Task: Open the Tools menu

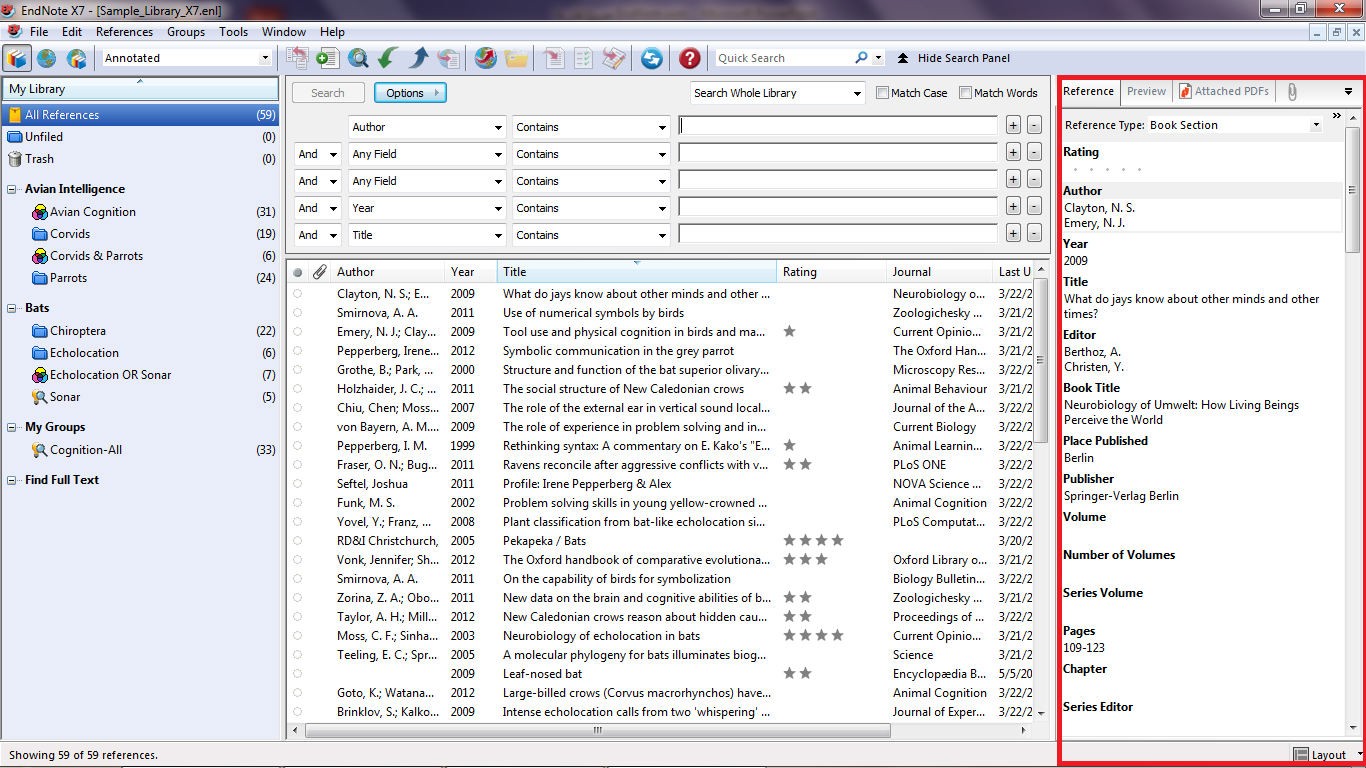Action: click(233, 32)
